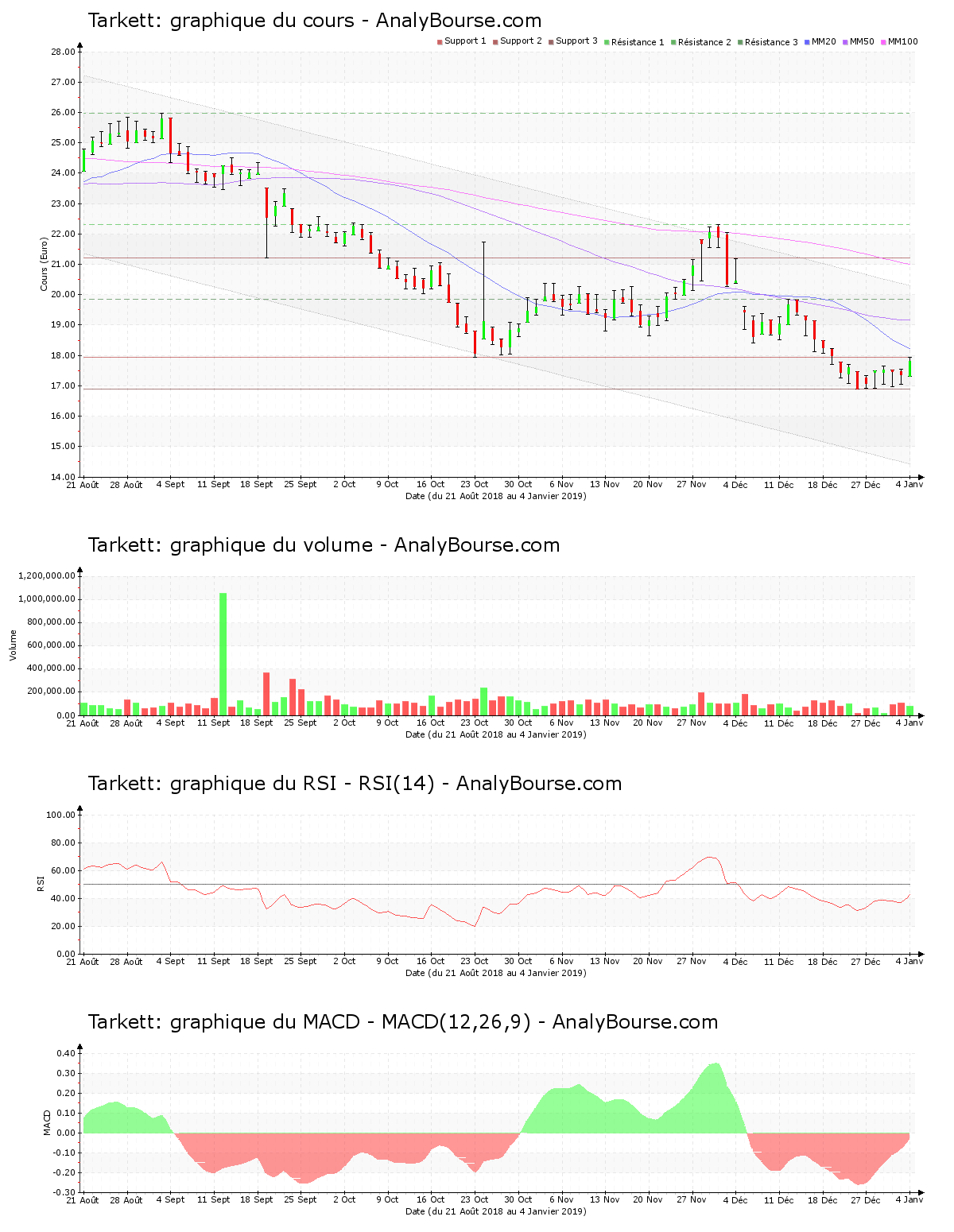Click the 100.00 value on RSI axis
Viewport: 954px width, 1232px height.
coord(60,815)
